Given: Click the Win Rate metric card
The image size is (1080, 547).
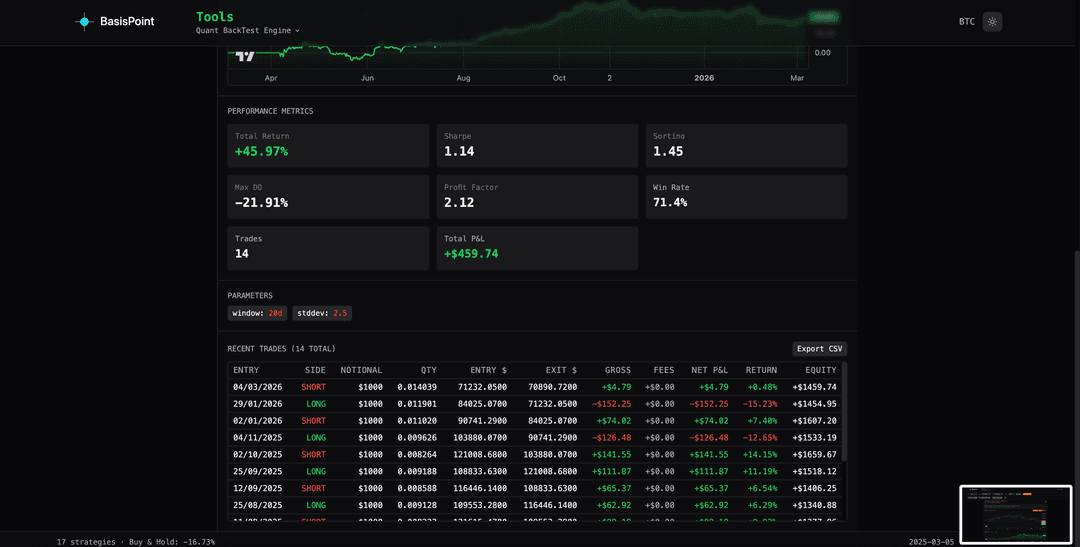Looking at the screenshot, I should [746, 196].
